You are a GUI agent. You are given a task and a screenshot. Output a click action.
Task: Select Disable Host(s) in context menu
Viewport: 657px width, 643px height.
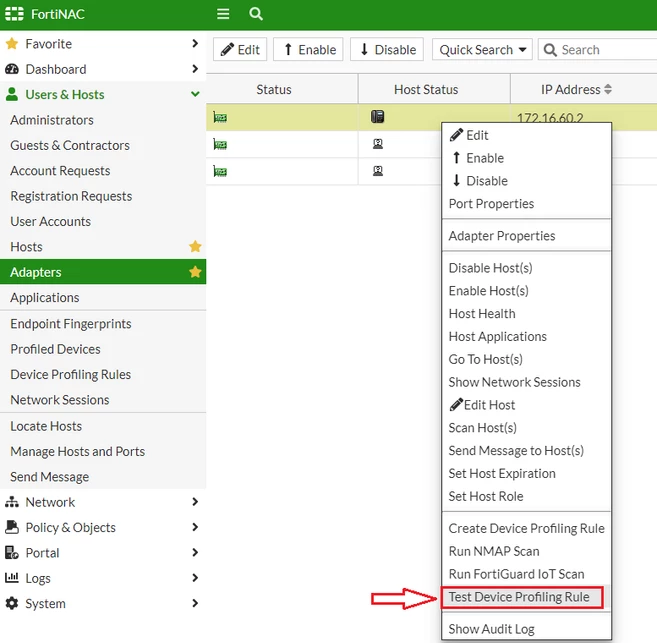click(x=526, y=268)
